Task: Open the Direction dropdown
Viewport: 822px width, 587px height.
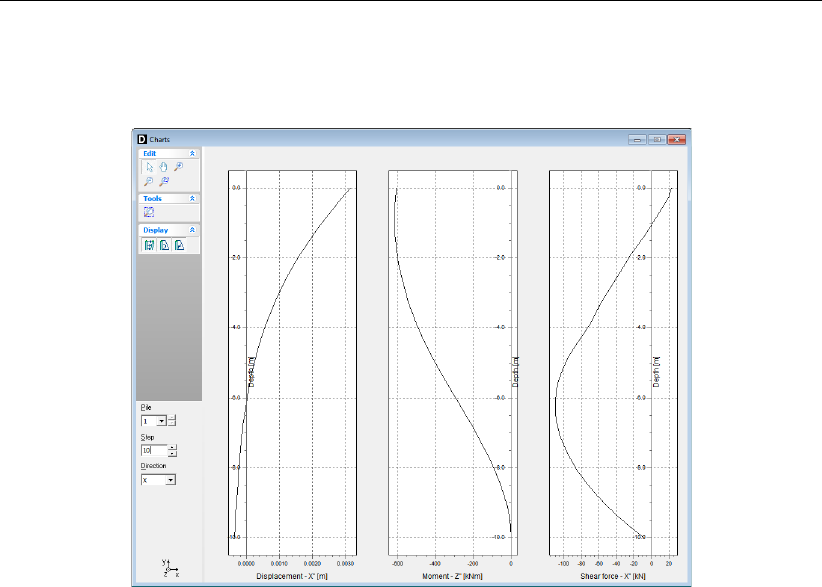Action: (x=170, y=480)
